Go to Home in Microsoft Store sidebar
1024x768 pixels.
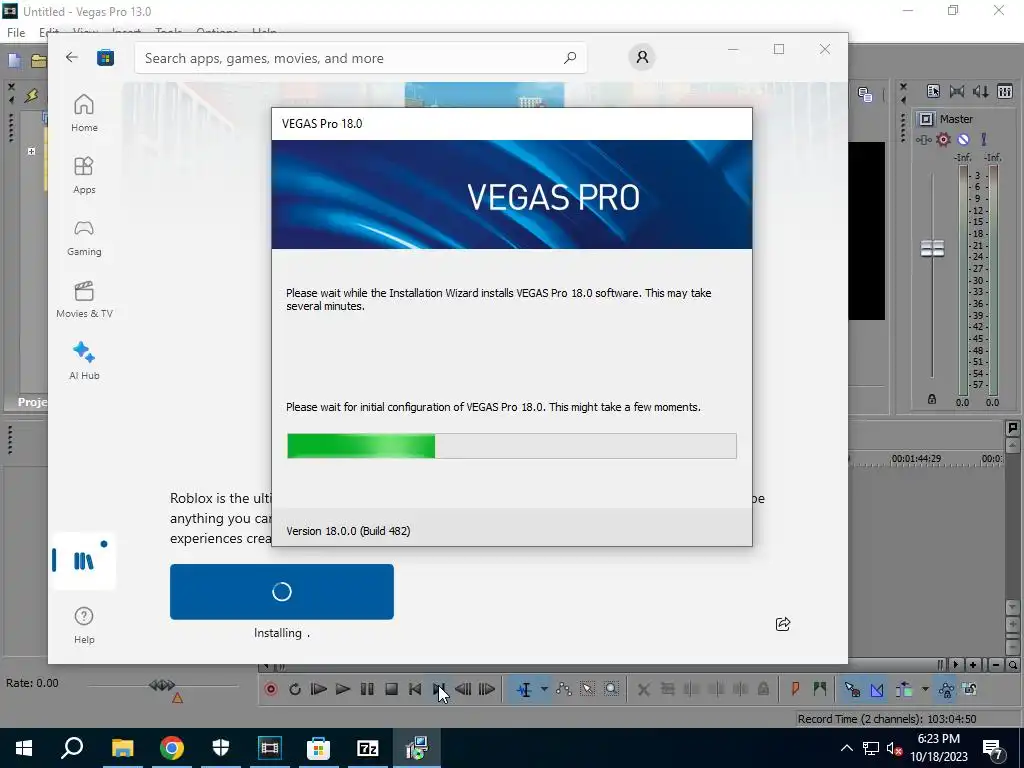click(x=84, y=113)
